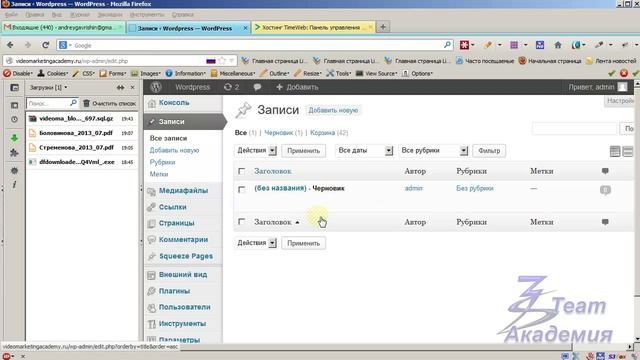Screen dimensions: 640x360
Task: Tick the select-all checkbox in top header
Action: (242, 171)
